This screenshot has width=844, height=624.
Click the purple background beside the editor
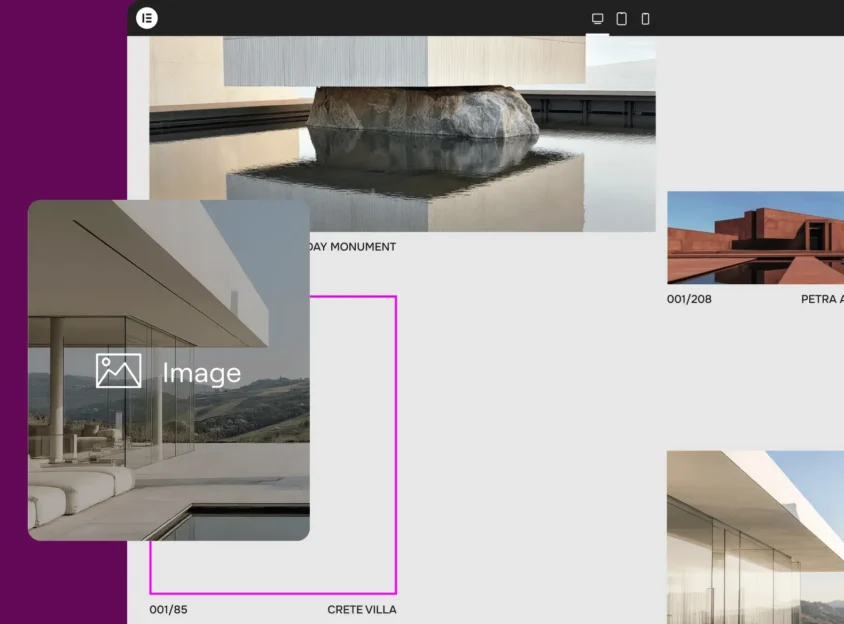coord(62,100)
